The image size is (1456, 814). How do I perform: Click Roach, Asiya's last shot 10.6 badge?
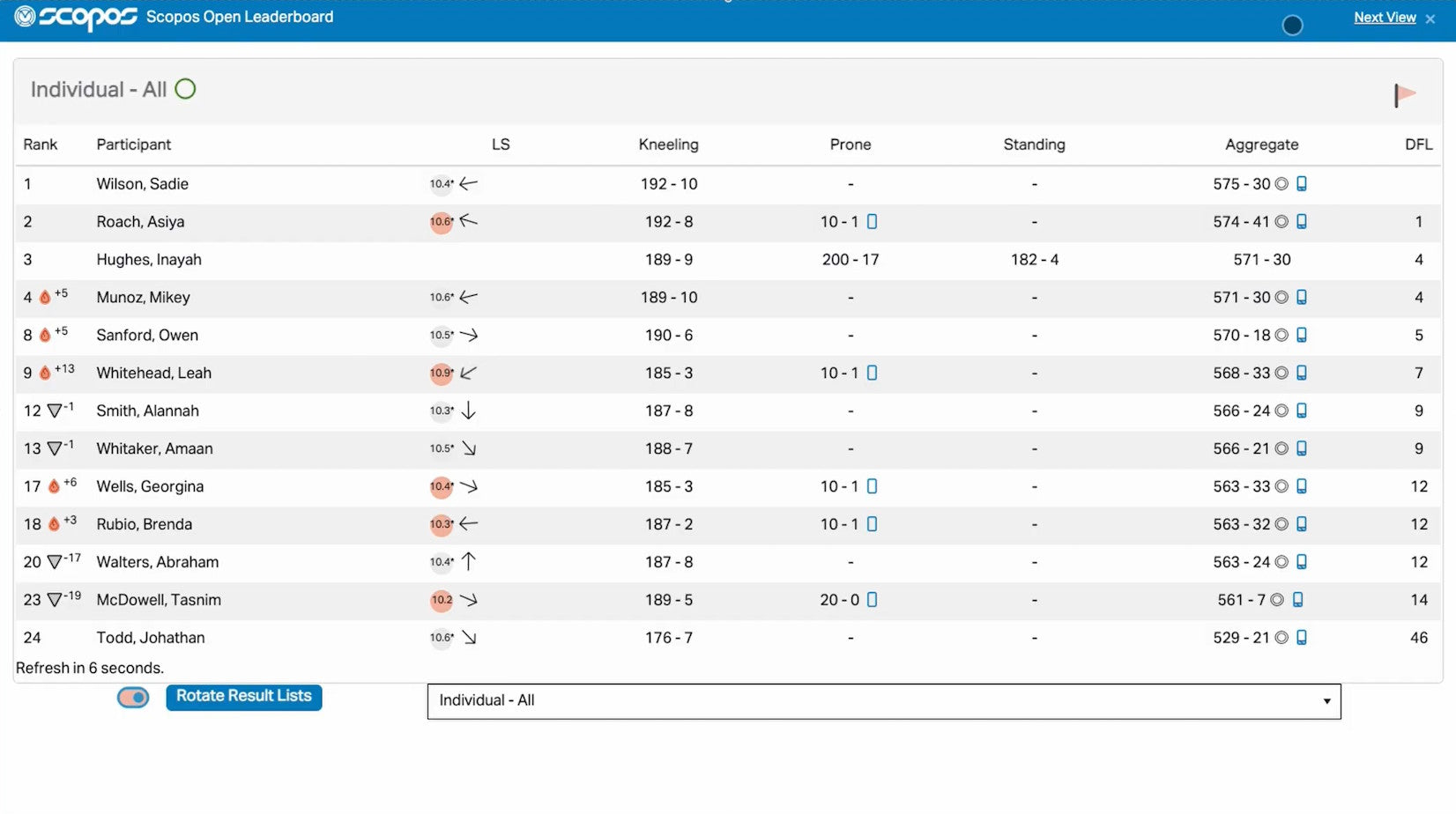pos(442,222)
